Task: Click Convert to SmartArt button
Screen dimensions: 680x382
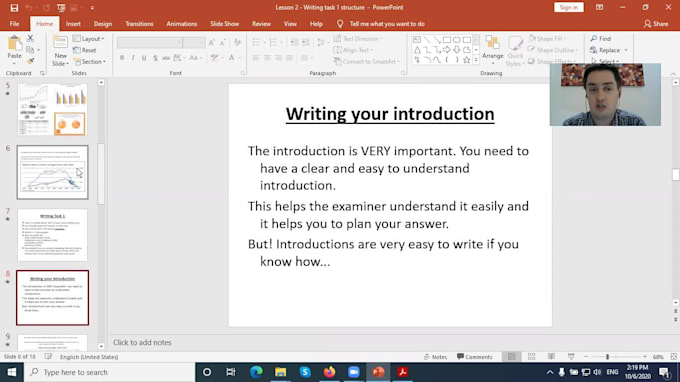Action: coord(367,62)
